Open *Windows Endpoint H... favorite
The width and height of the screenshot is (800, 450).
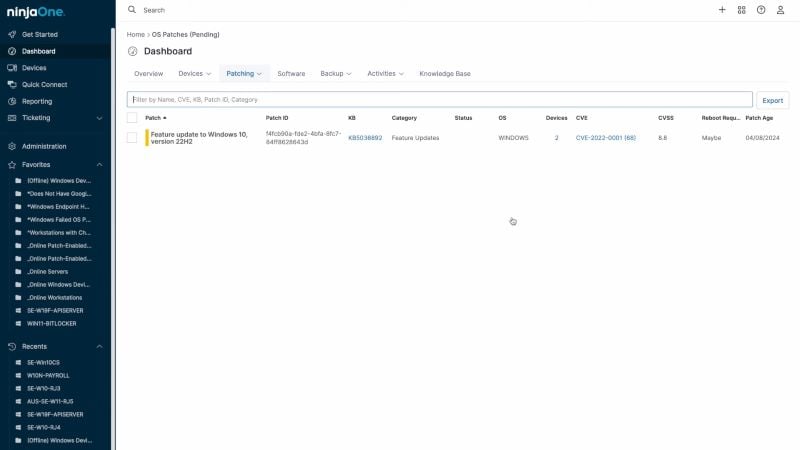[x=58, y=207]
